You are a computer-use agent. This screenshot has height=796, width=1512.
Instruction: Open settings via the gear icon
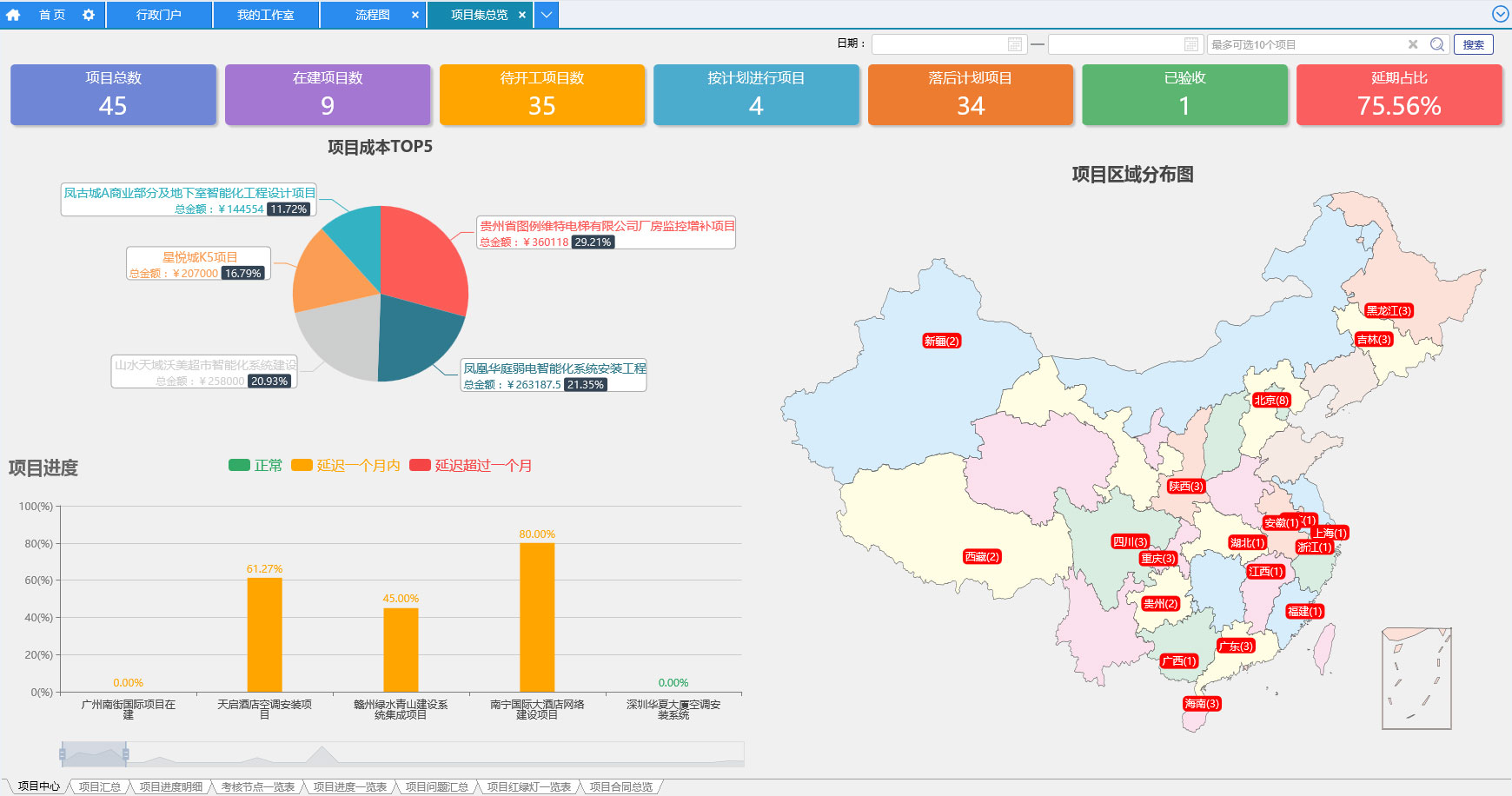point(89,15)
